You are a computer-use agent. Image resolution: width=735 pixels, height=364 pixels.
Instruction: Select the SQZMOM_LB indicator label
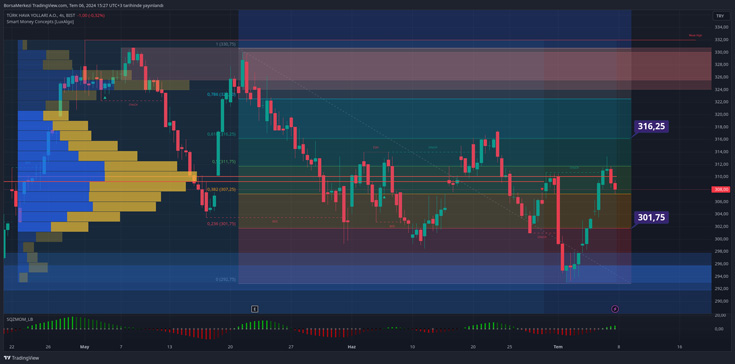[x=19, y=319]
